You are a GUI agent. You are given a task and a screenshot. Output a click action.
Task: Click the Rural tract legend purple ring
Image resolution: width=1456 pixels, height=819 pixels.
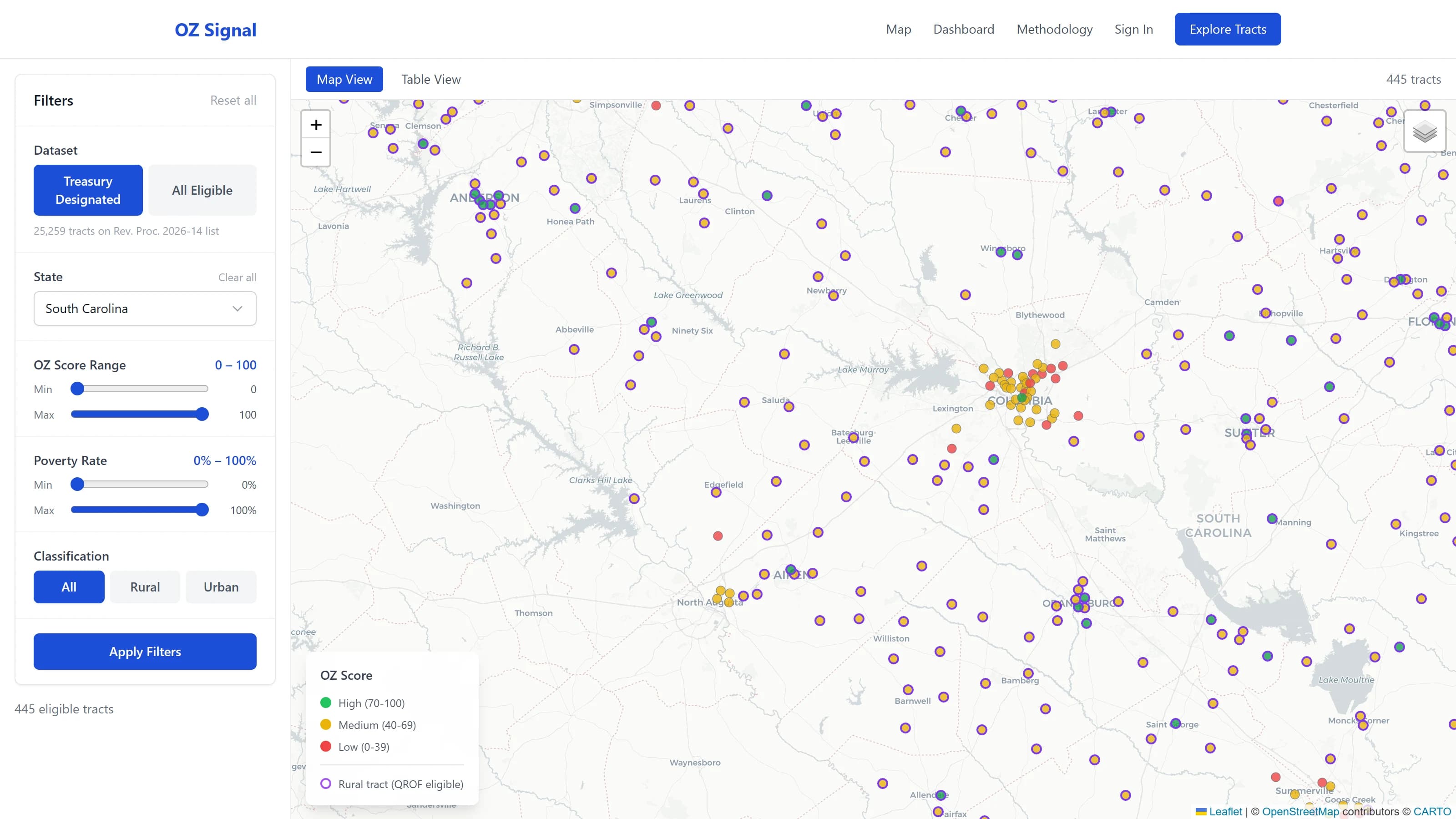pos(326,784)
